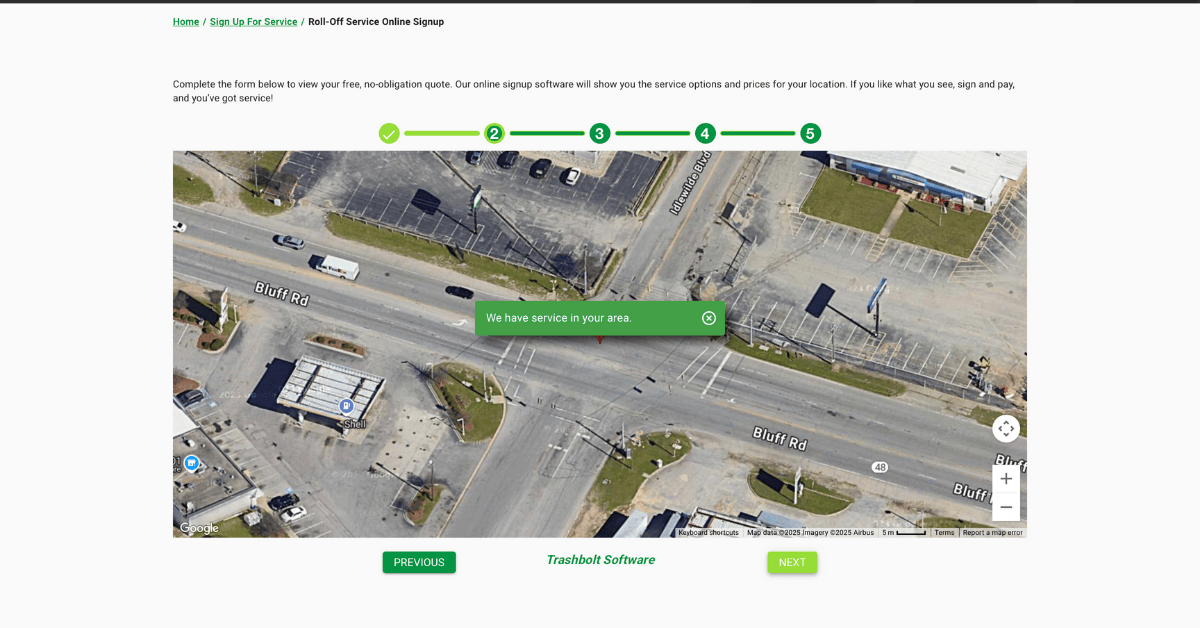Screen dimensions: 1200x628
Task: Show keyboard shortcuts for the map
Action: (708, 532)
